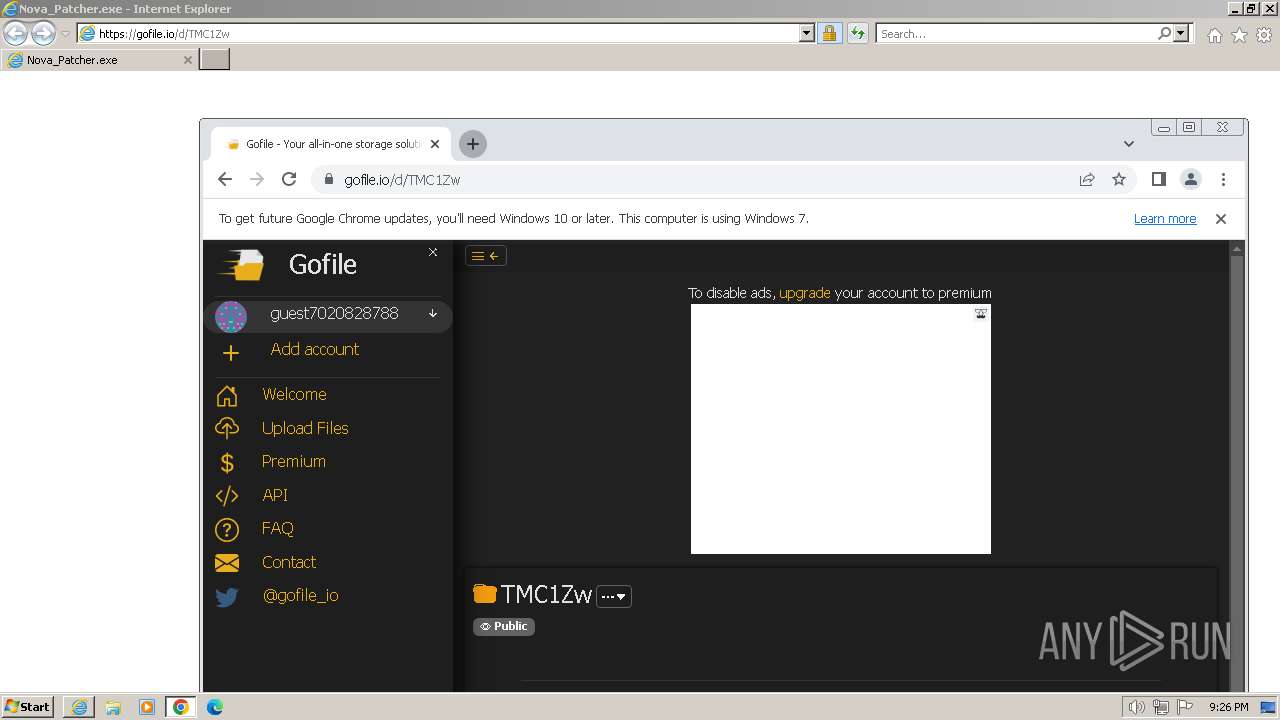1280x720 pixels.
Task: Open the Welcome page
Action: point(294,394)
